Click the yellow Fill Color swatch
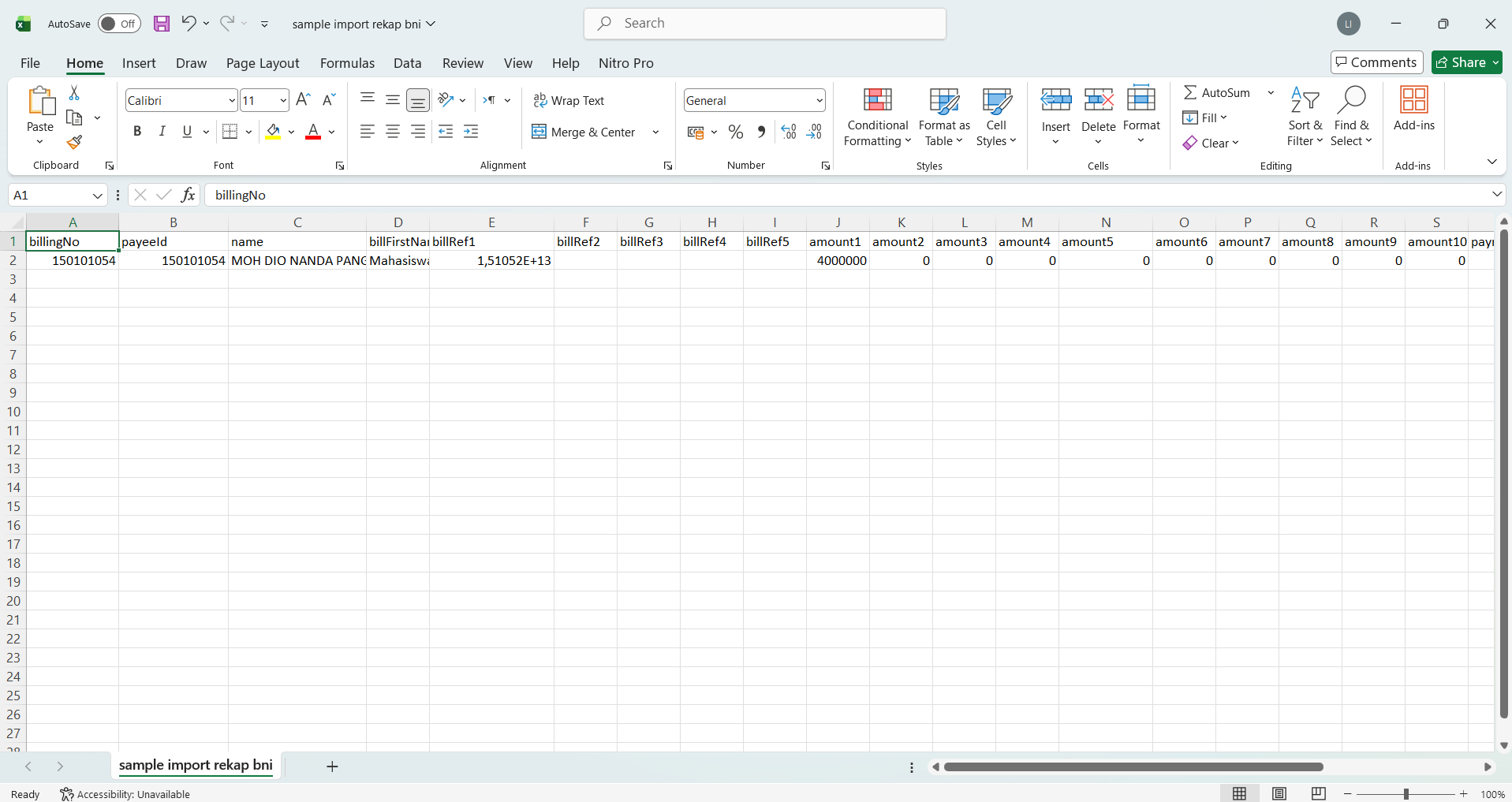This screenshot has height=802, width=1512. pos(273,132)
